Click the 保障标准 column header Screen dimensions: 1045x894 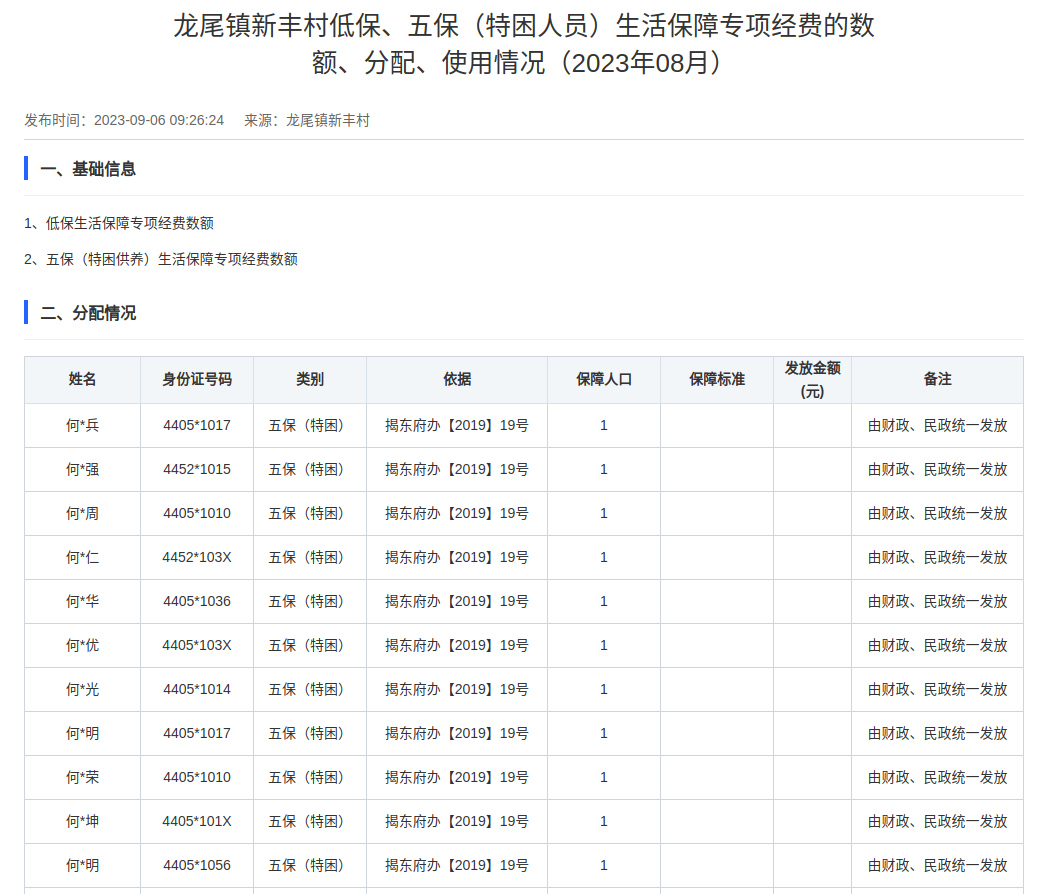(717, 379)
